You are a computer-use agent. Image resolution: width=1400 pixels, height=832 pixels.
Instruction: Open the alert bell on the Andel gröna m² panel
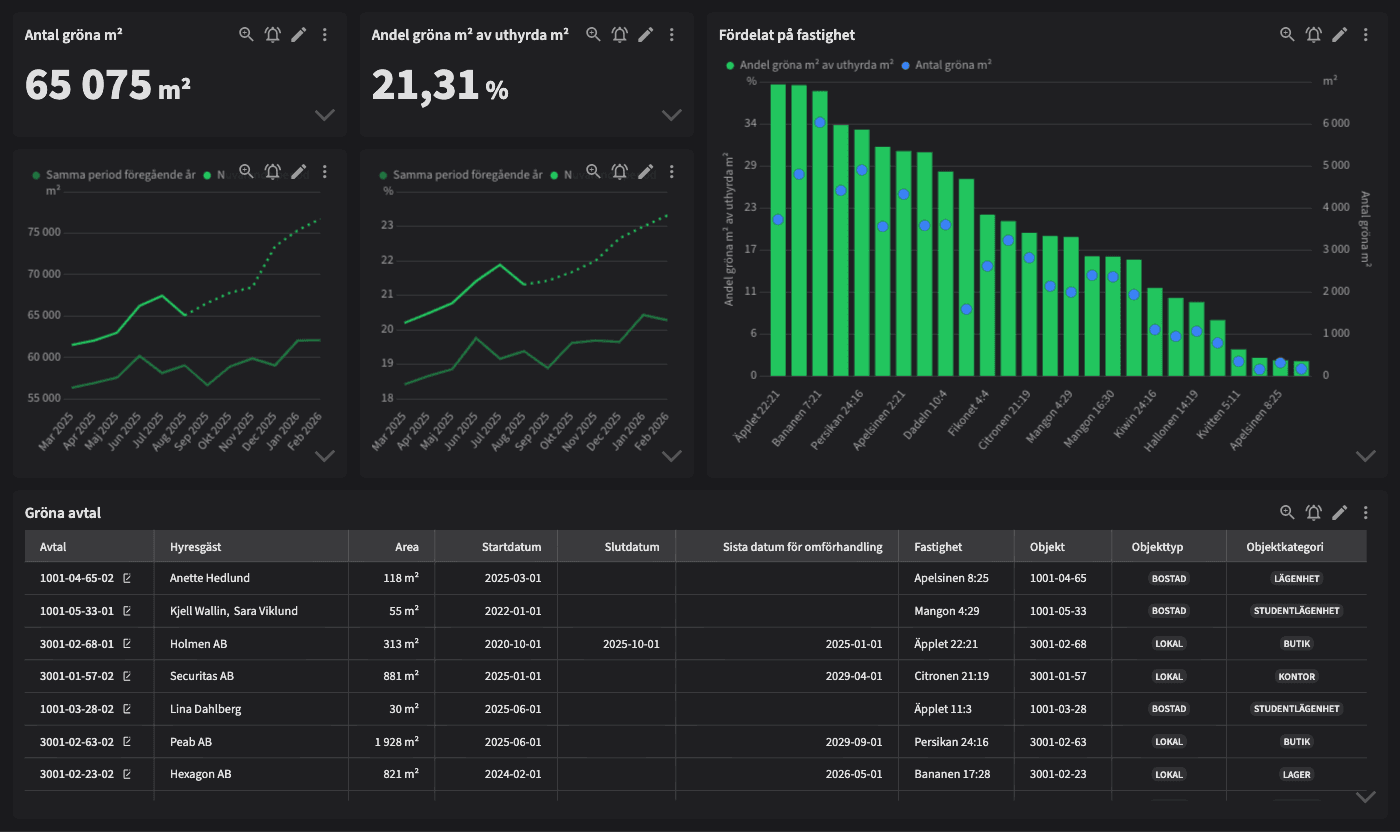pyautogui.click(x=619, y=33)
